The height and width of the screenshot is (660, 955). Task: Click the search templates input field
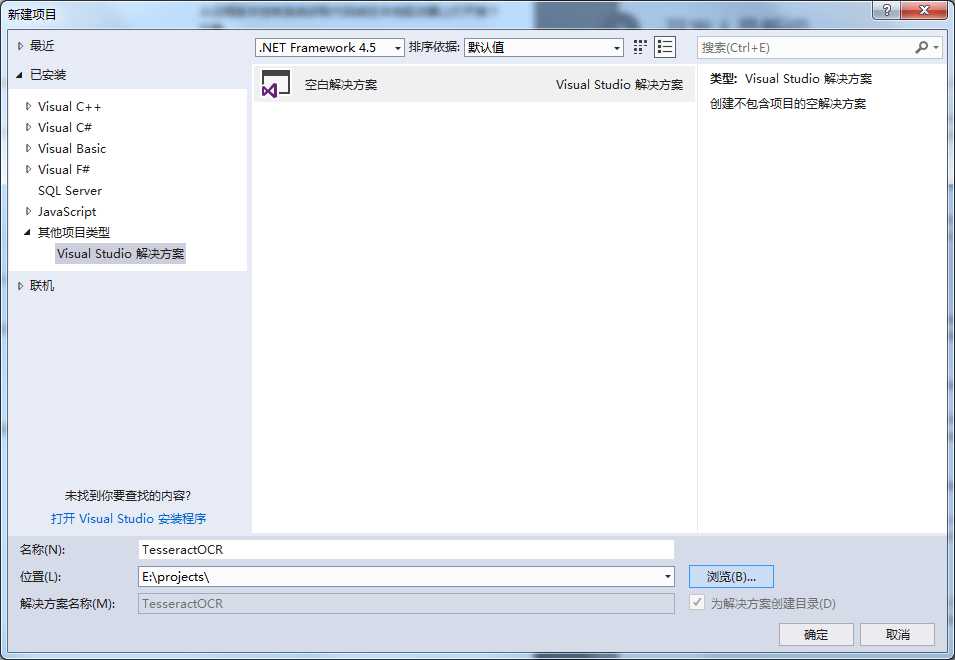click(805, 47)
